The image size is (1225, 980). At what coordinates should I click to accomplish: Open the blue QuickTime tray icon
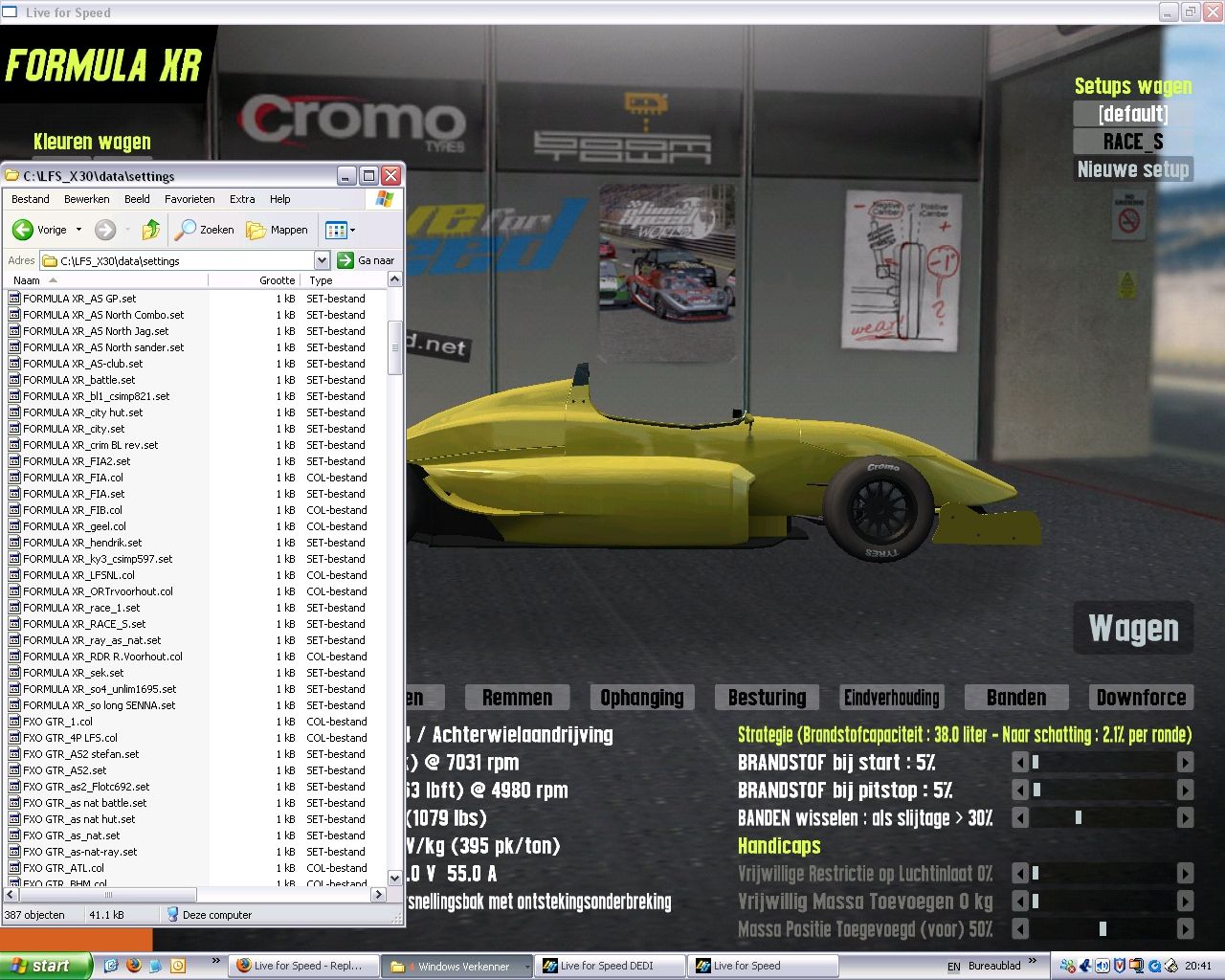pos(1154,966)
